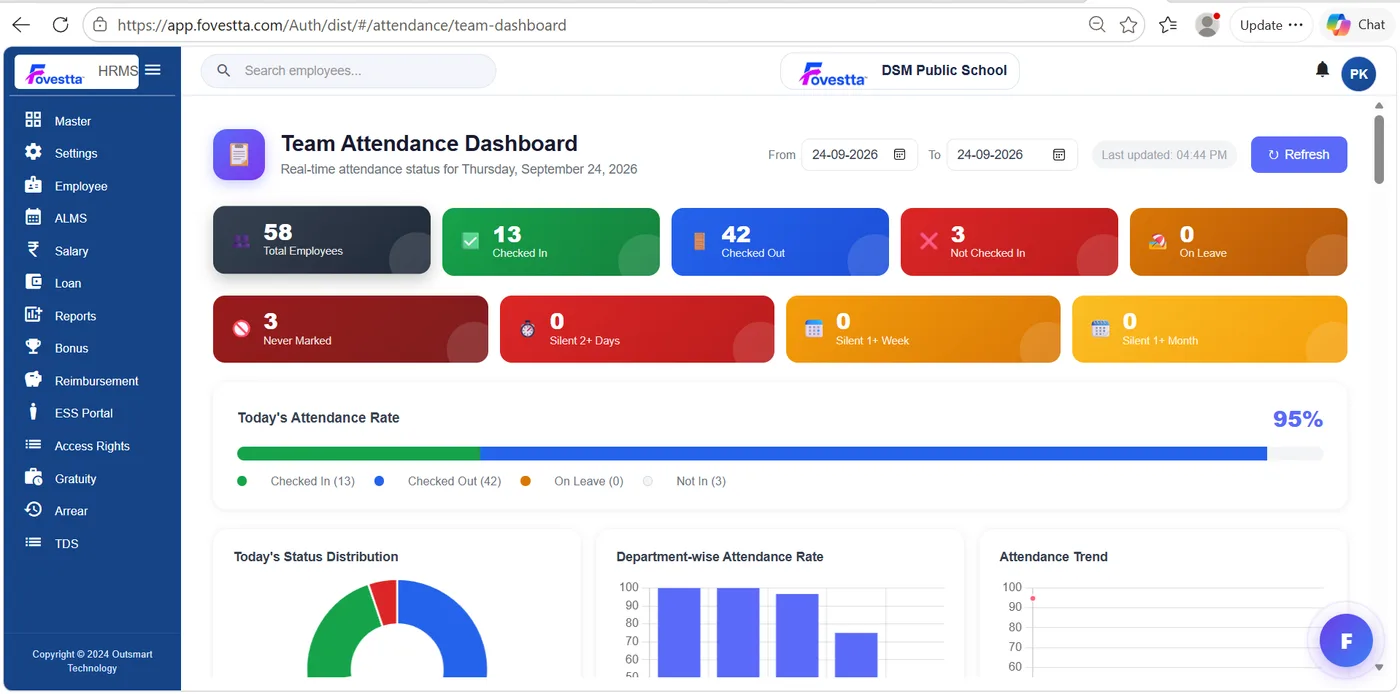Click the Arrear history clock icon
Image resolution: width=1400 pixels, height=694 pixels.
(x=33, y=510)
